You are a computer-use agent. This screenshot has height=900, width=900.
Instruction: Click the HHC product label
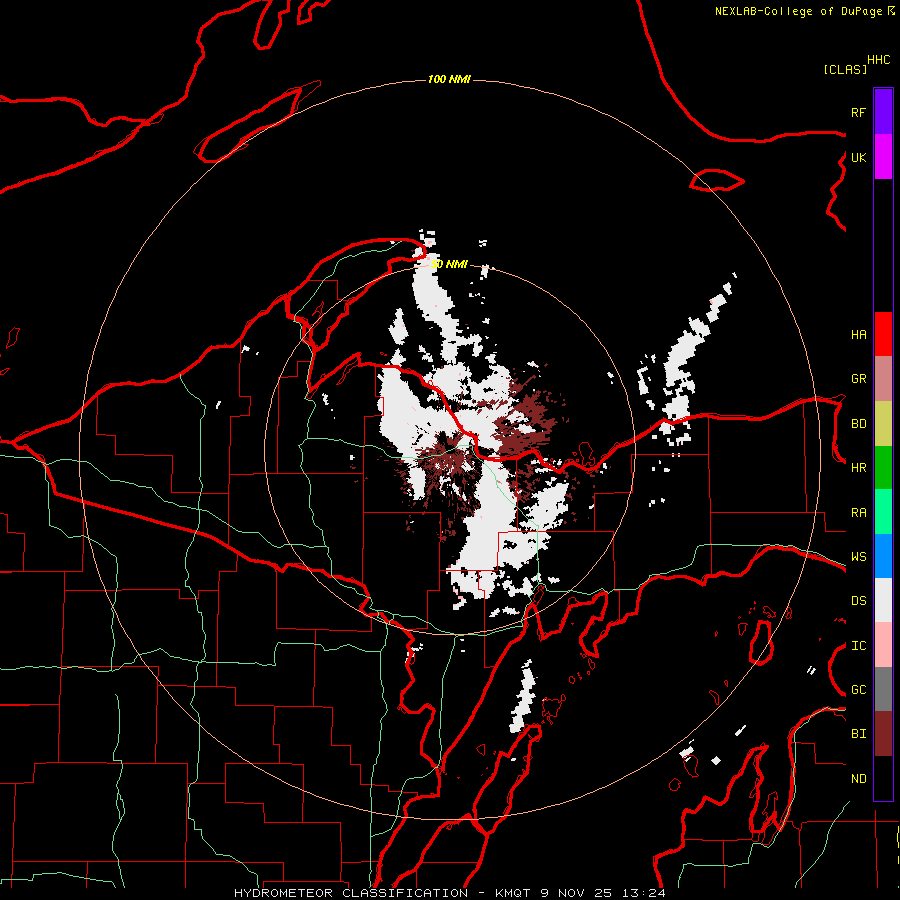pyautogui.click(x=878, y=60)
